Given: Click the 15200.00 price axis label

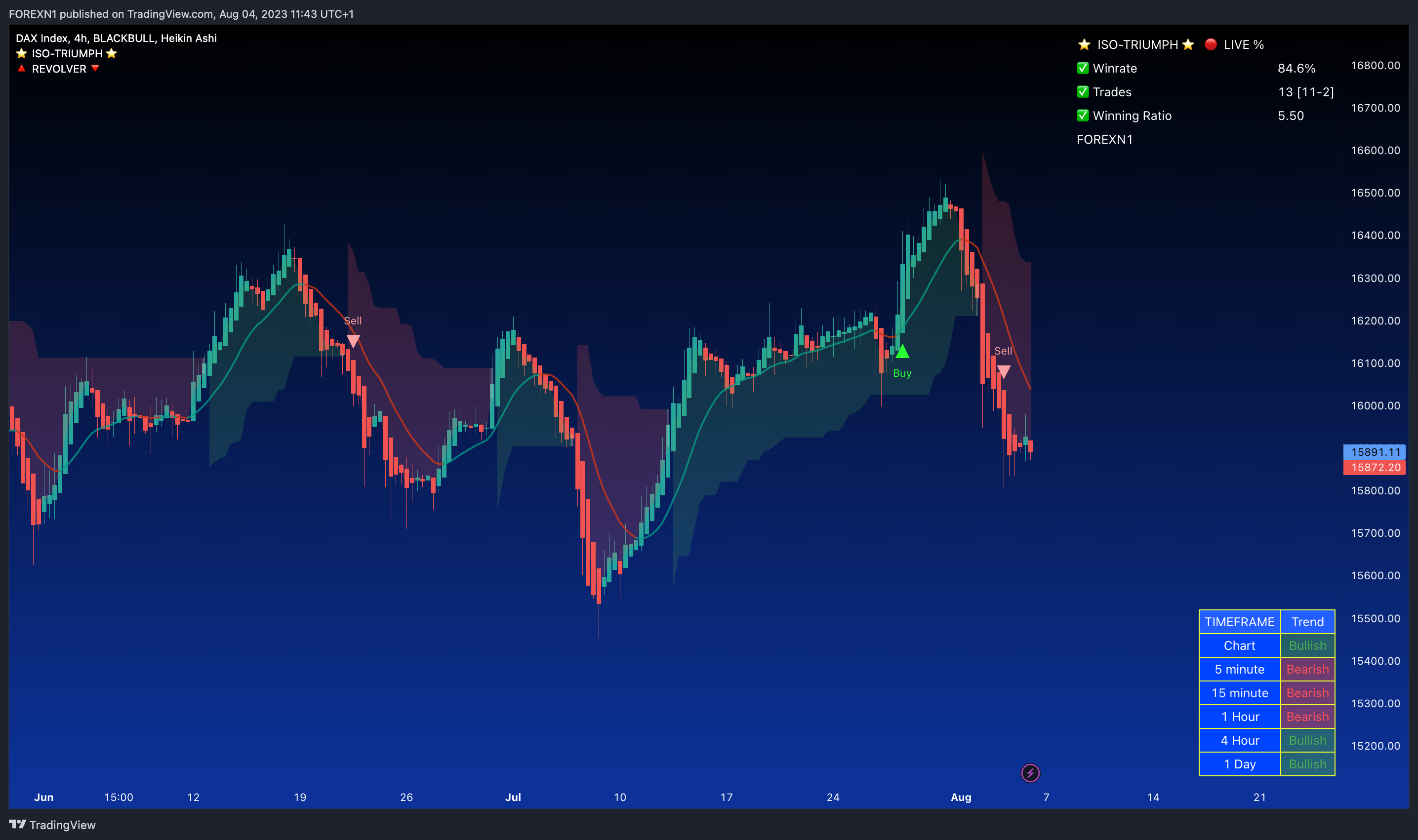Looking at the screenshot, I should 1375,746.
